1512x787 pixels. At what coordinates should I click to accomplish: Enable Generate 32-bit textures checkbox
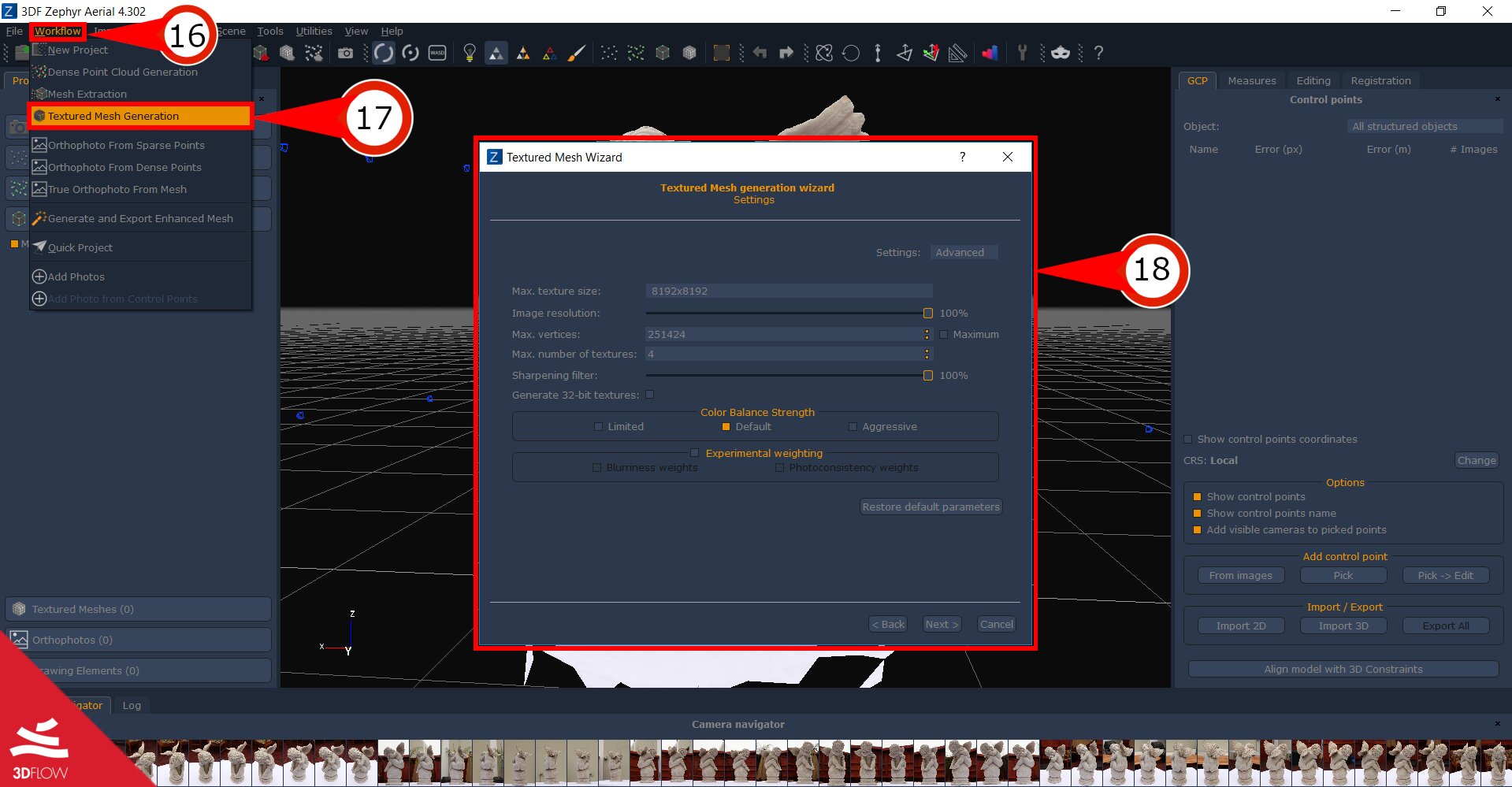tap(650, 395)
